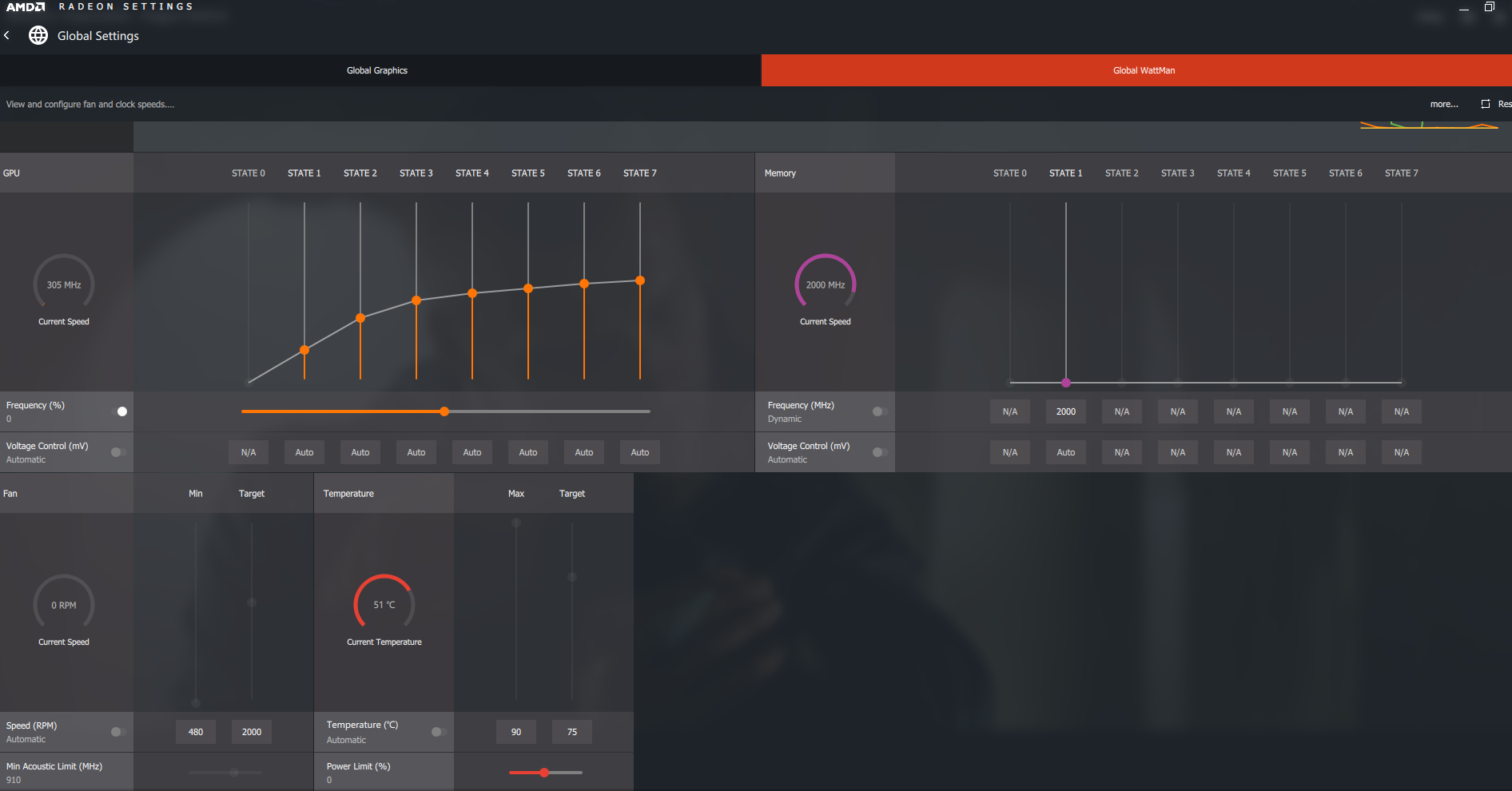Click the Reset icon at top right
The image size is (1512, 791).
(x=1486, y=104)
